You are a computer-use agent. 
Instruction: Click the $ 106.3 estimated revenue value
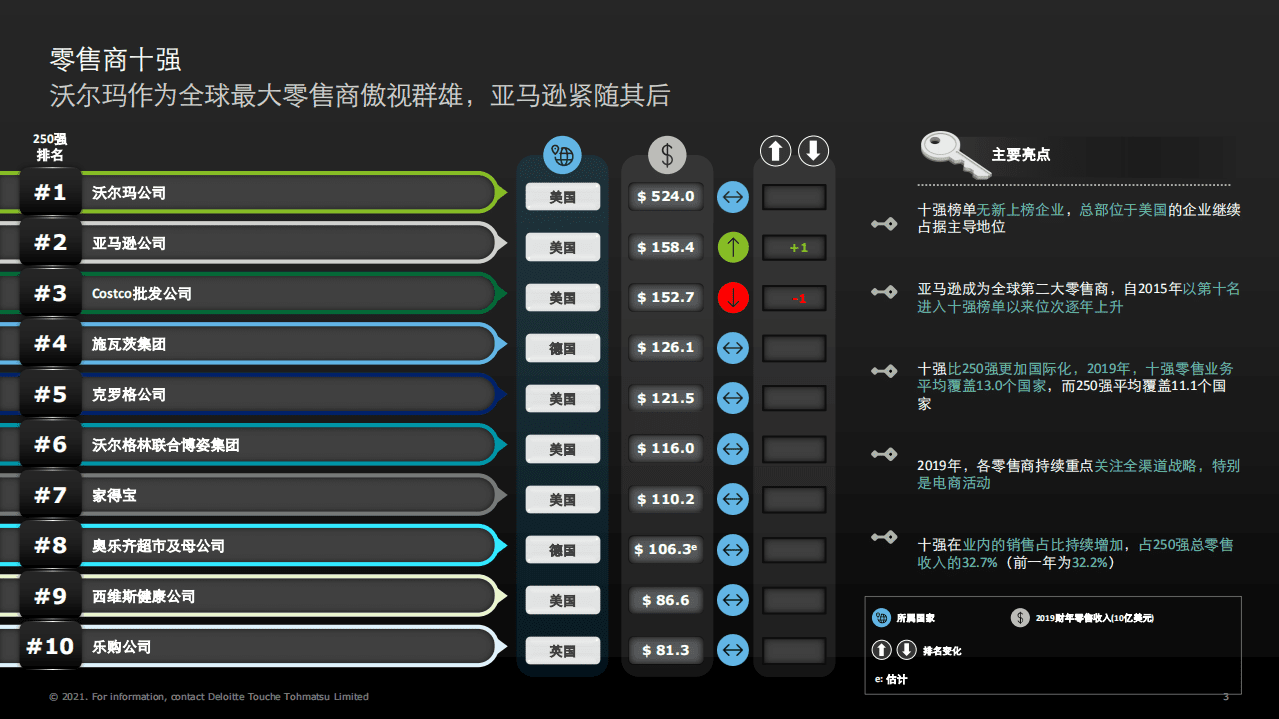pos(666,549)
